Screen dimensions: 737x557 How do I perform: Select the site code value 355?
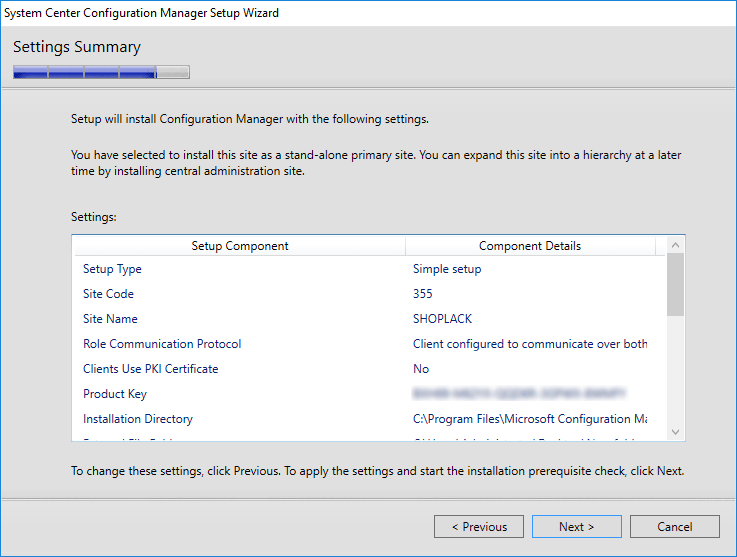click(x=423, y=294)
